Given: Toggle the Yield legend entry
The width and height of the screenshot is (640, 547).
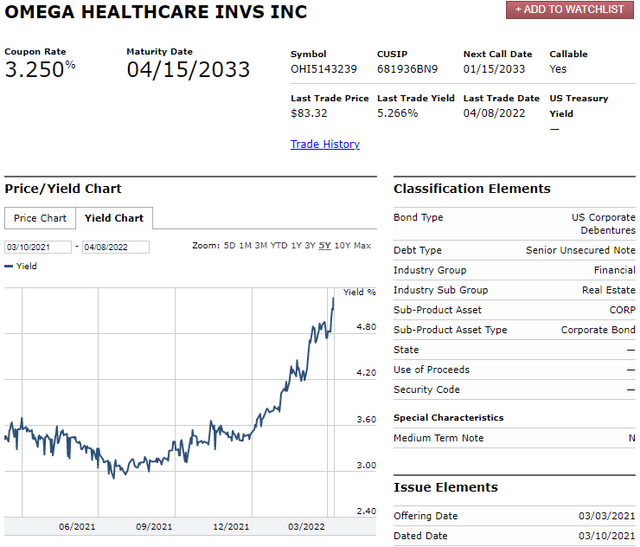Looking at the screenshot, I should (21, 266).
